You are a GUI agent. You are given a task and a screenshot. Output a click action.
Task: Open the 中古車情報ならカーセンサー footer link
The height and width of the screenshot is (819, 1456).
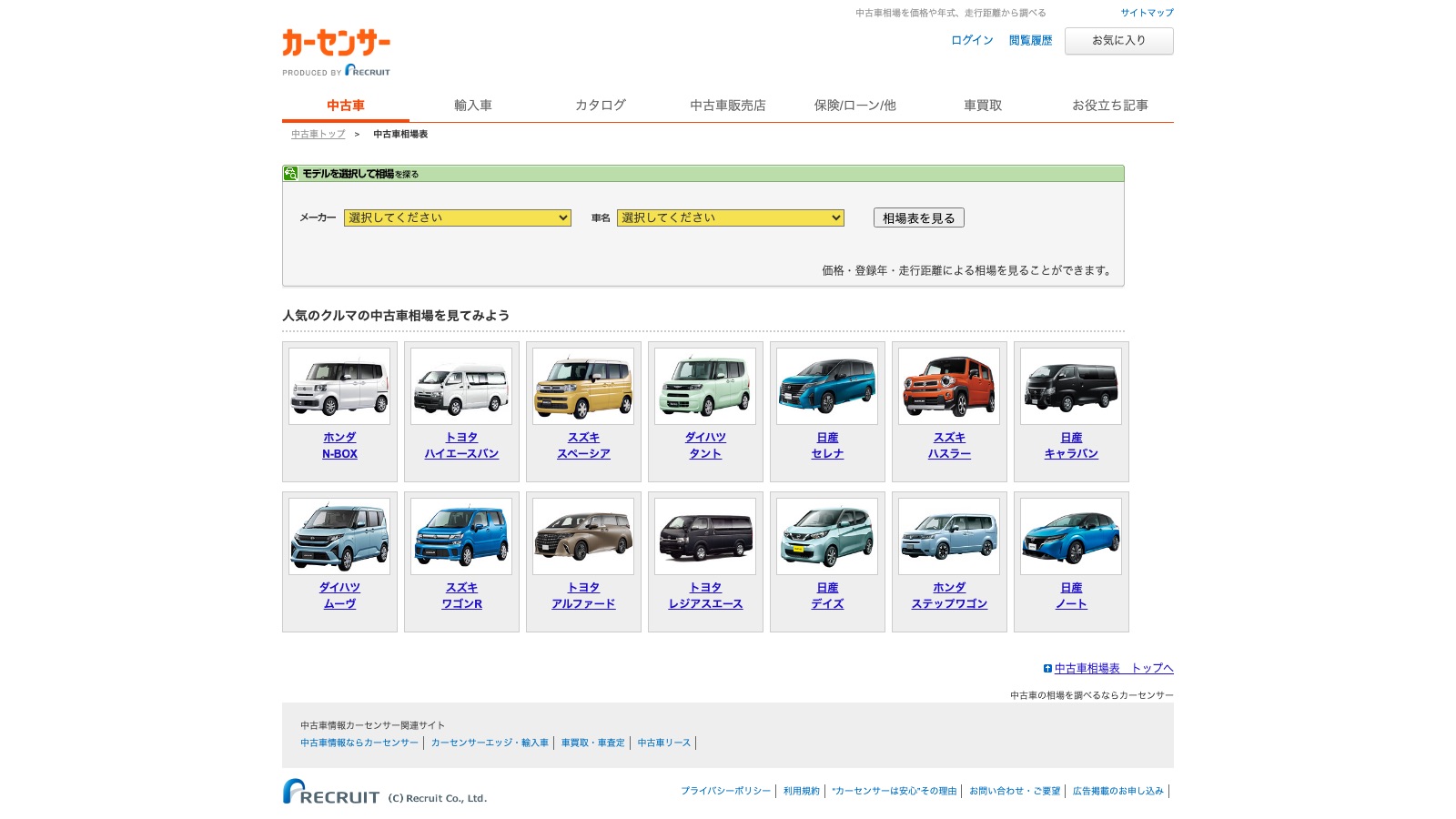click(359, 743)
